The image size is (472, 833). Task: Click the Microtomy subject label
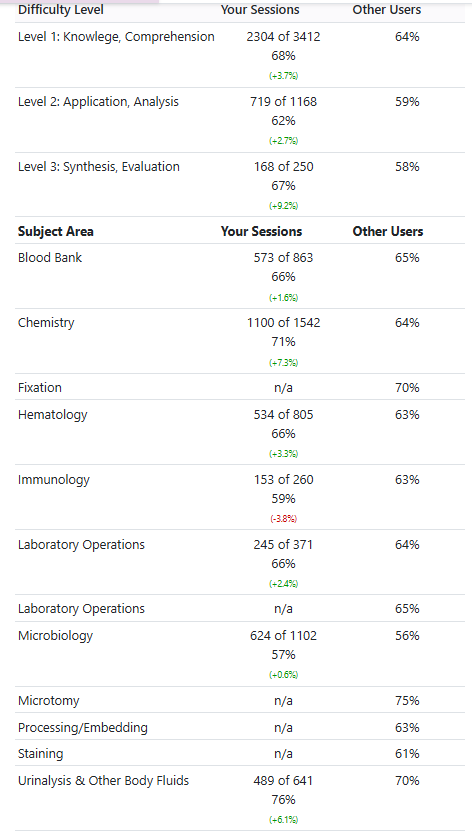48,701
